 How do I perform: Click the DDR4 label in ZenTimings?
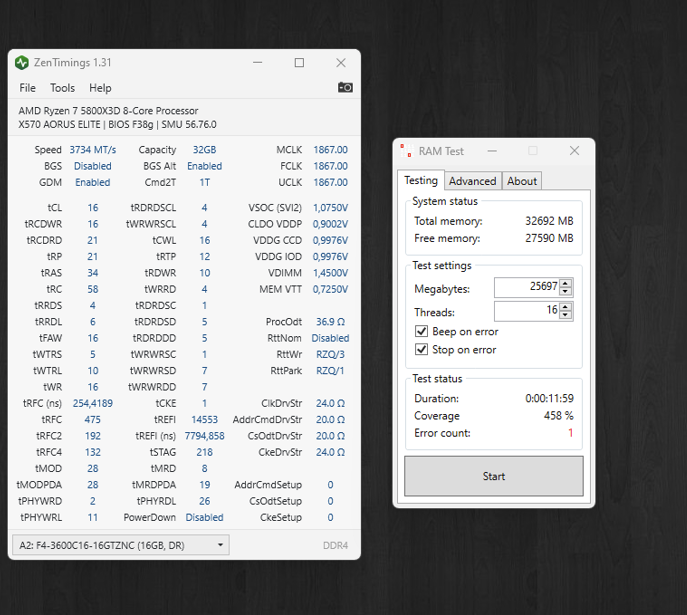(x=335, y=545)
